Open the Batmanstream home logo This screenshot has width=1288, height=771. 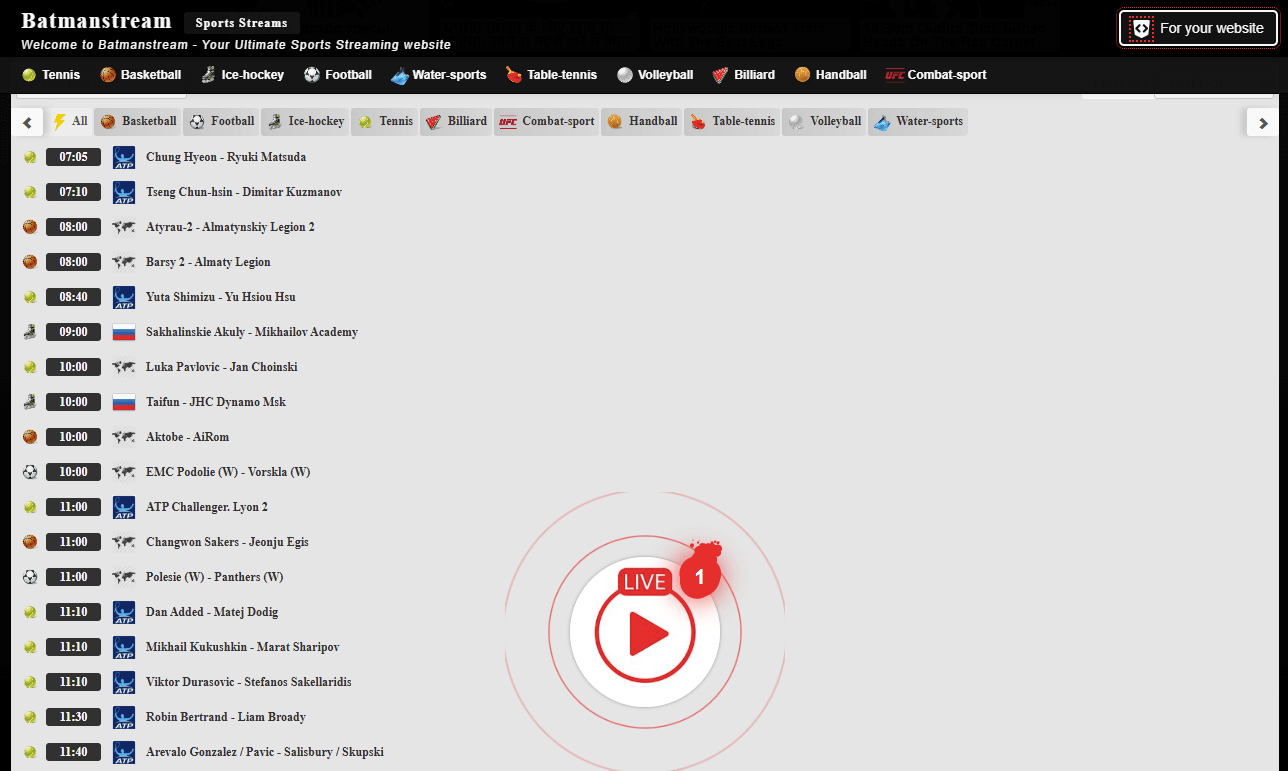[x=96, y=21]
